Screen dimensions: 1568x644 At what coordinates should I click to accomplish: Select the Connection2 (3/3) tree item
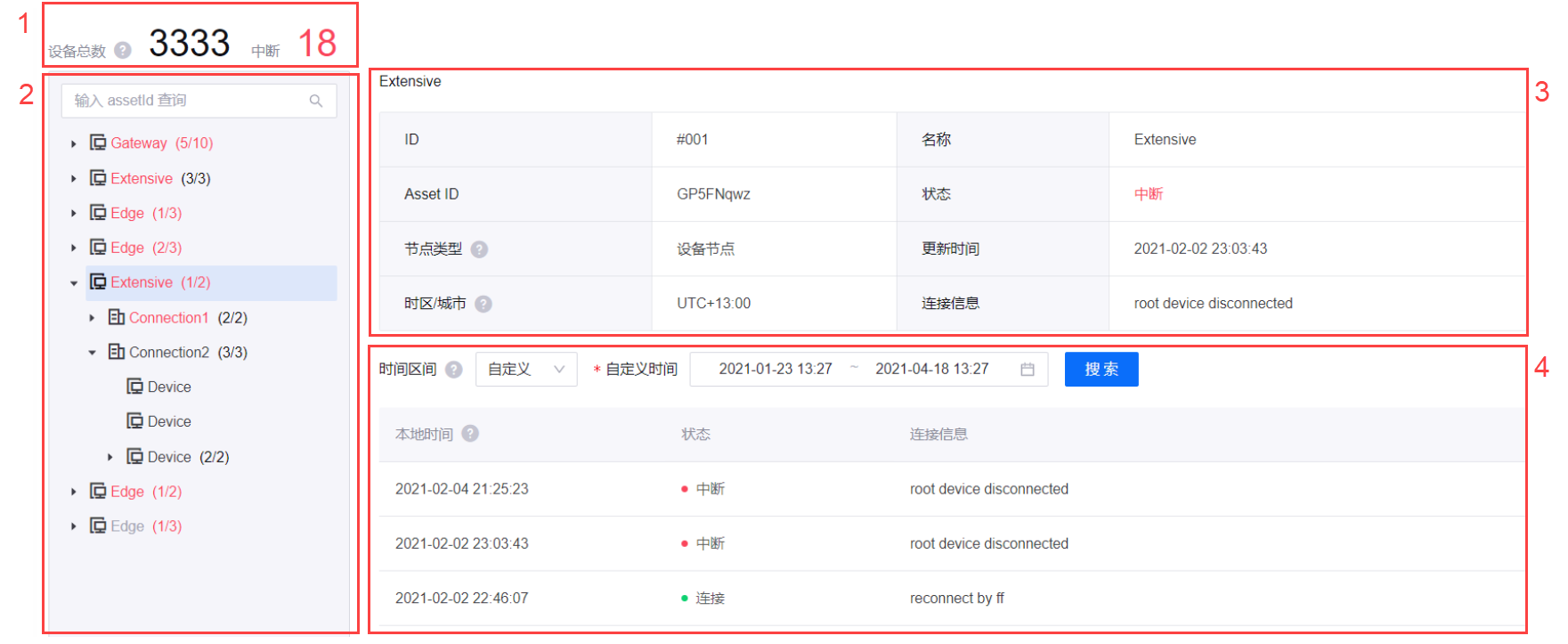click(x=188, y=353)
